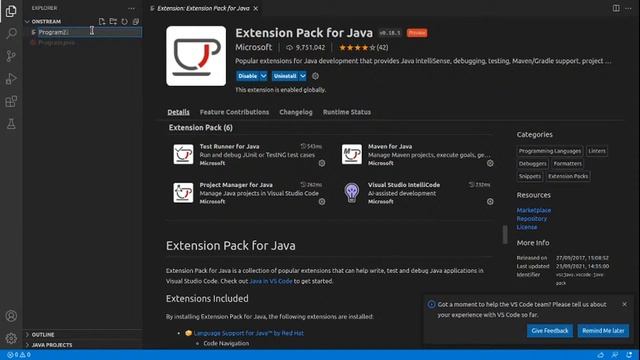This screenshot has height=360, width=640.
Task: Open Explorer views and more actions menu
Action: coord(131,8)
